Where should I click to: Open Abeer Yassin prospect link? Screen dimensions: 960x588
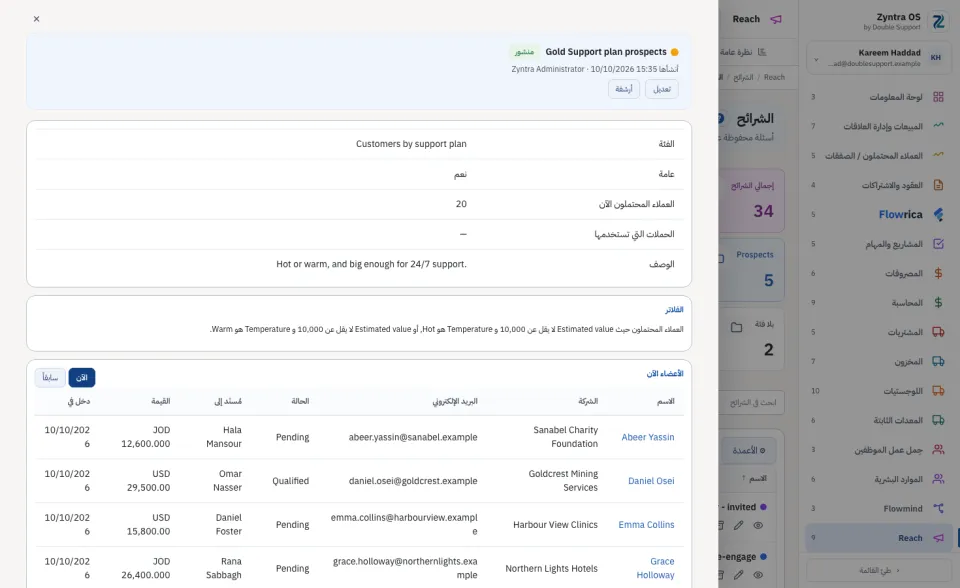[x=648, y=437]
